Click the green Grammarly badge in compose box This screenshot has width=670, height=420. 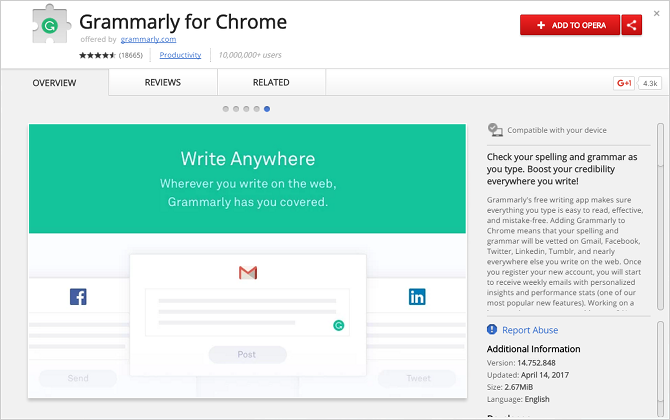point(338,326)
